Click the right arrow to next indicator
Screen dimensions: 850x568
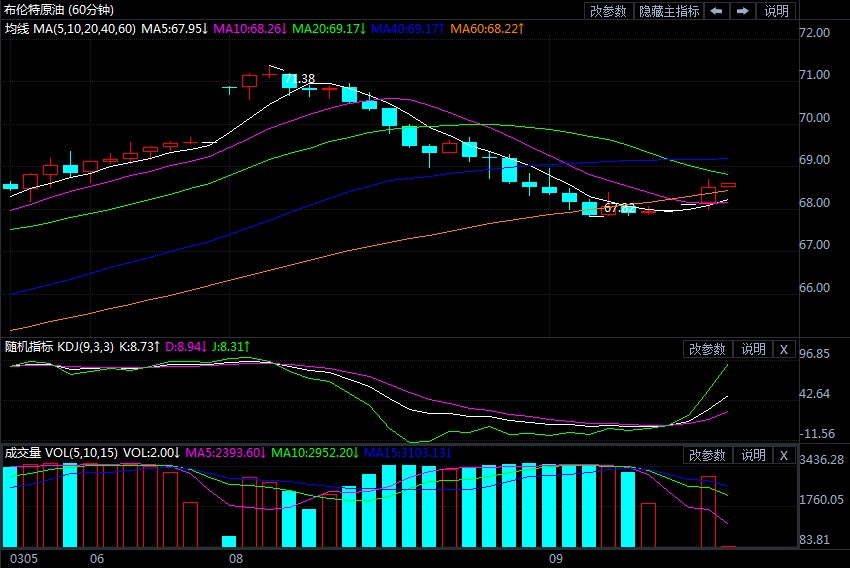click(x=742, y=11)
